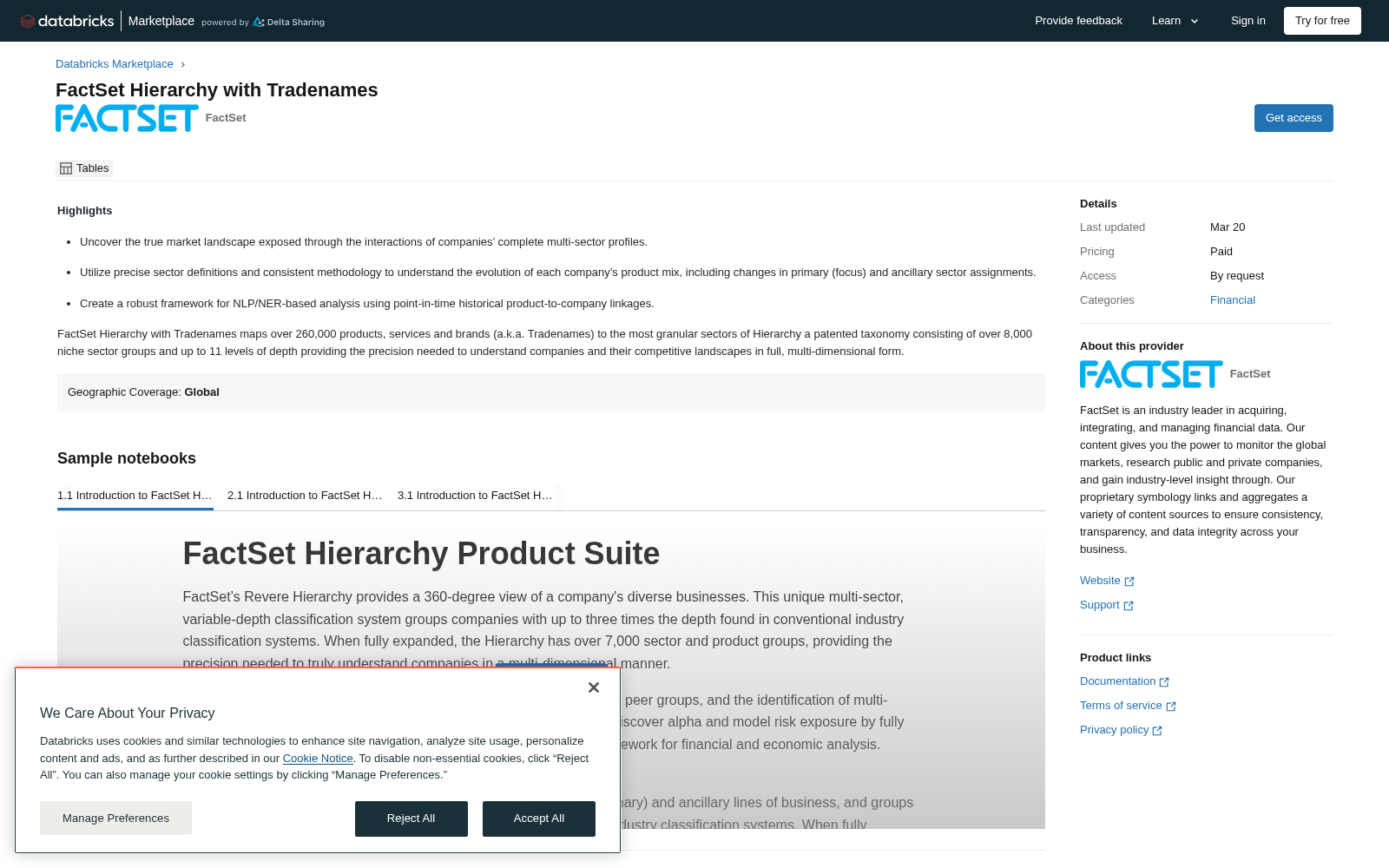Open the external link icon beside Terms of service
The height and width of the screenshot is (868, 1389).
pyautogui.click(x=1171, y=707)
